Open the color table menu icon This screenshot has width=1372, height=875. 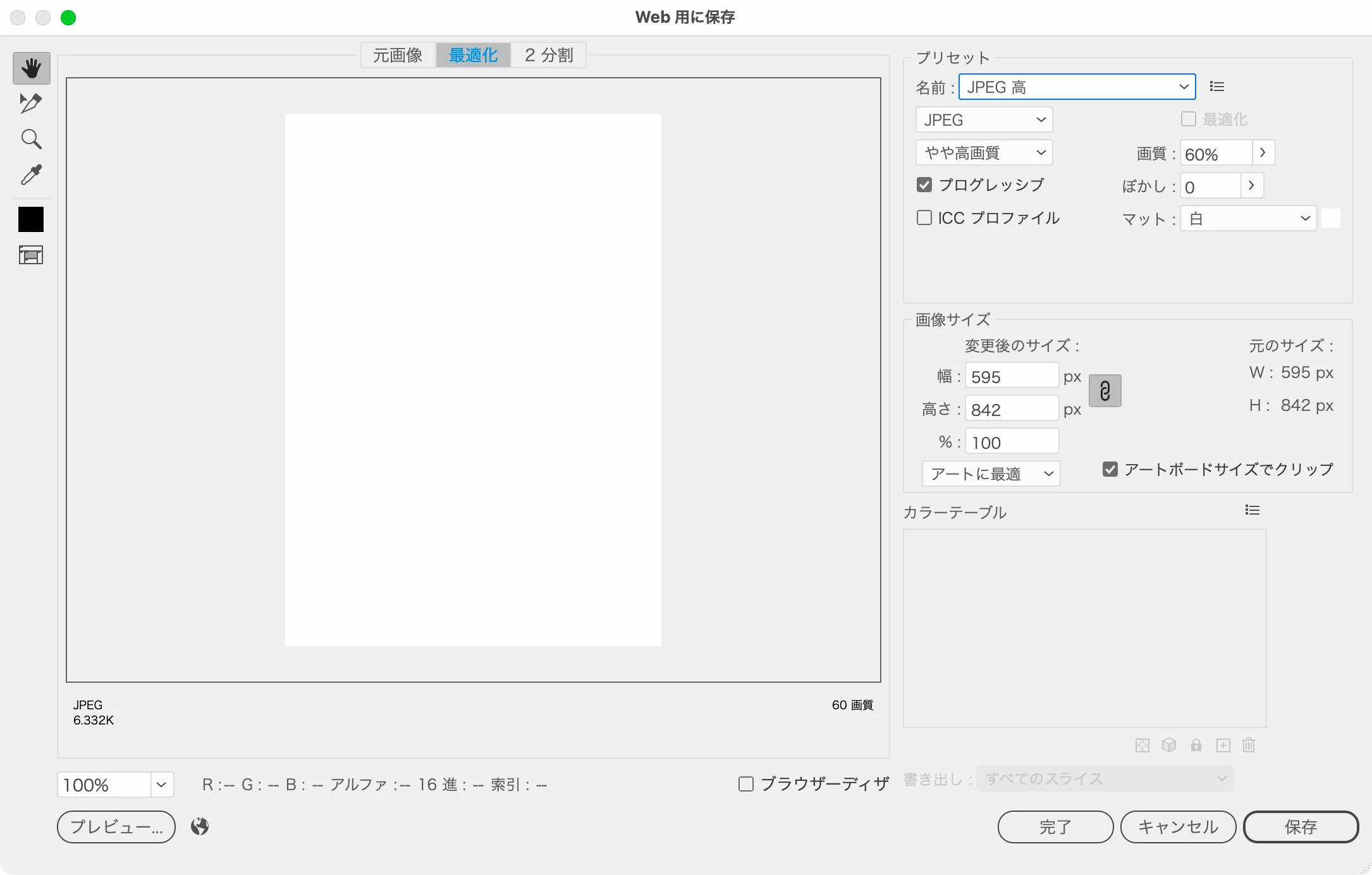(x=1253, y=510)
